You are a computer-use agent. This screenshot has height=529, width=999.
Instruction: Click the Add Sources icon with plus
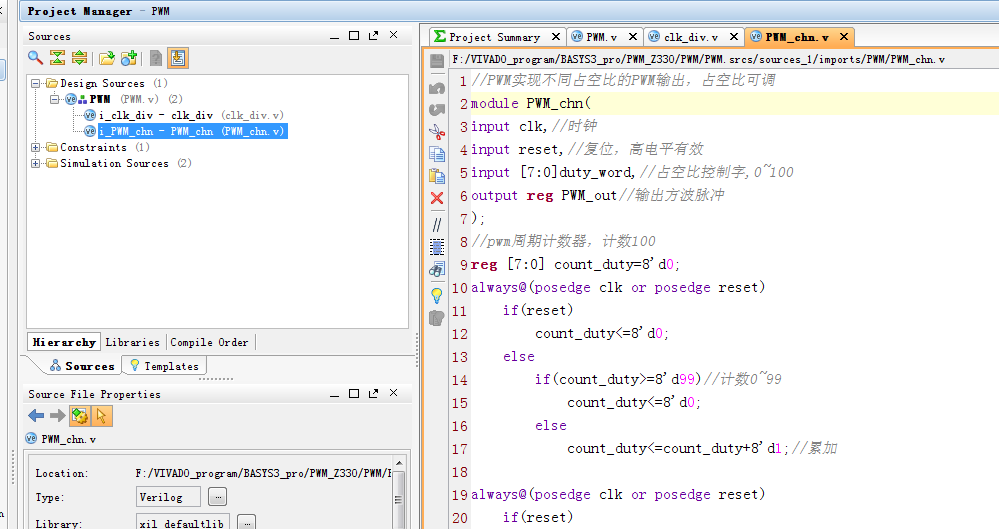coord(129,58)
